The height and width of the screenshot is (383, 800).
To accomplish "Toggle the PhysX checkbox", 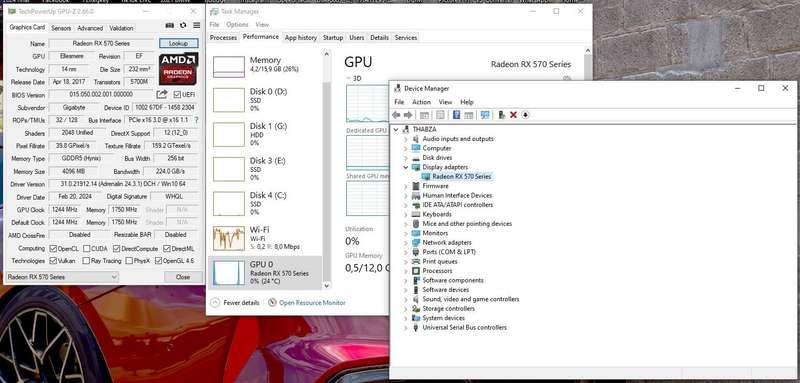I will pyautogui.click(x=128, y=261).
